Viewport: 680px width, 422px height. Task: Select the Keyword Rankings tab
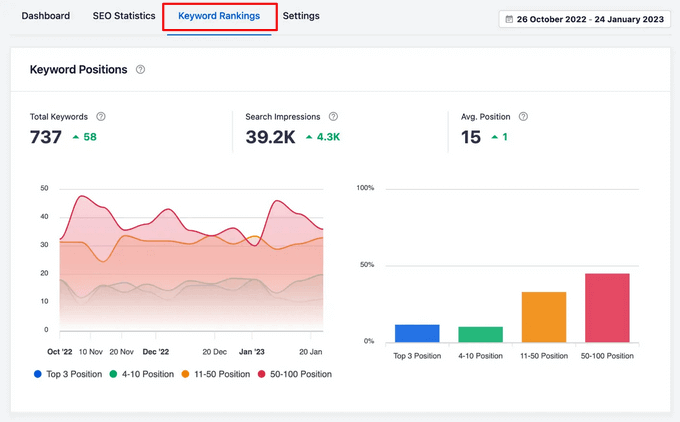coord(219,17)
